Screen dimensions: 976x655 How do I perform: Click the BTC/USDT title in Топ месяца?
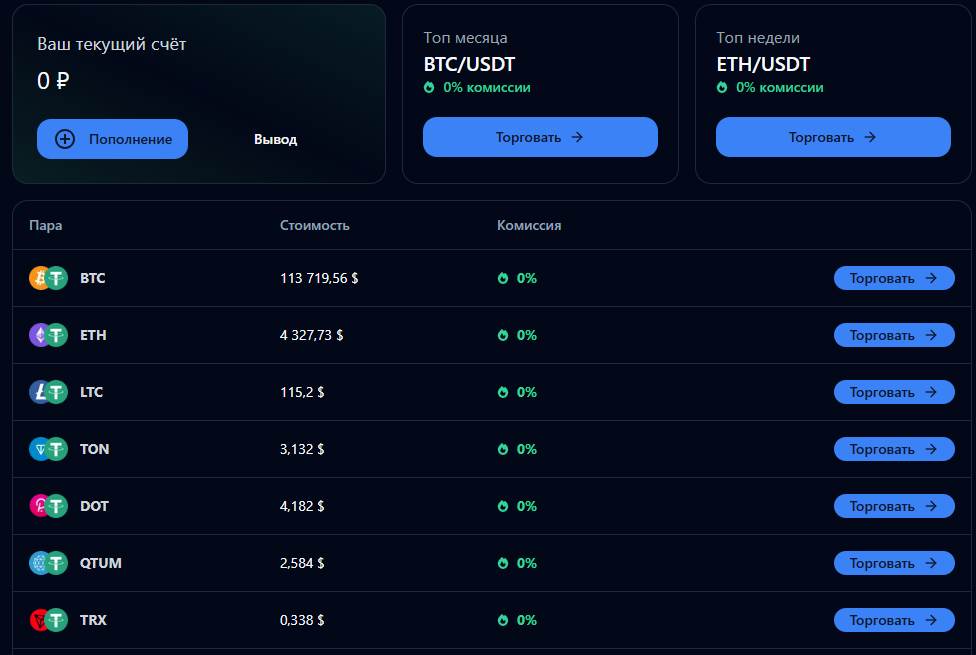(x=469, y=64)
